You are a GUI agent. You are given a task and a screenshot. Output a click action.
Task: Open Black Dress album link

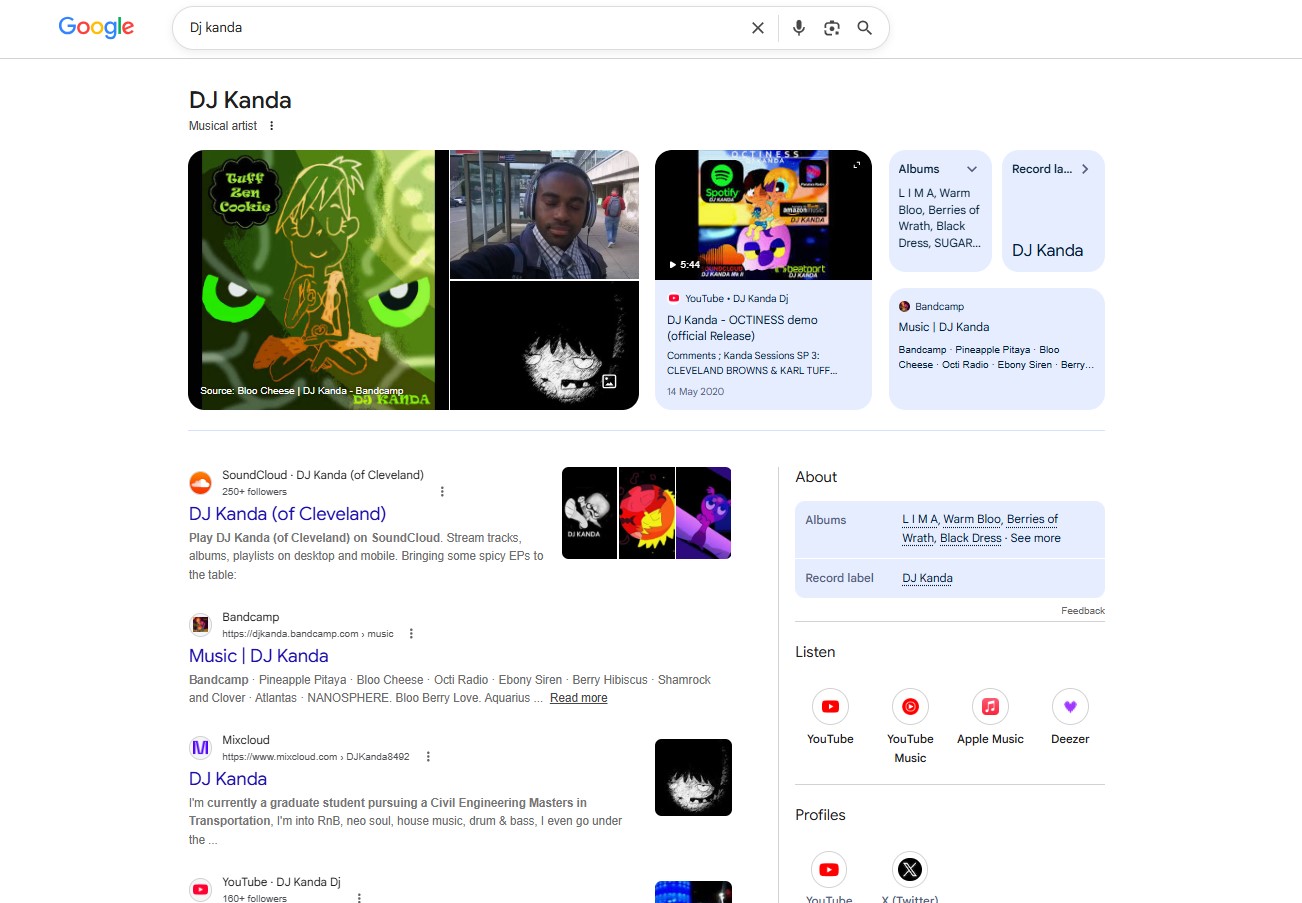click(x=970, y=538)
